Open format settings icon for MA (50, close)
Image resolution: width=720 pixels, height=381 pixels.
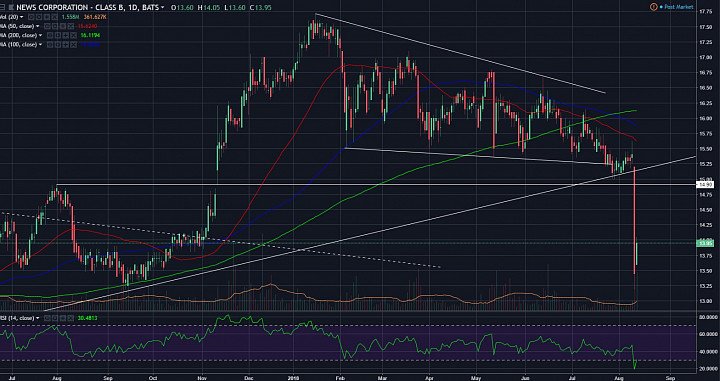(x=55, y=26)
